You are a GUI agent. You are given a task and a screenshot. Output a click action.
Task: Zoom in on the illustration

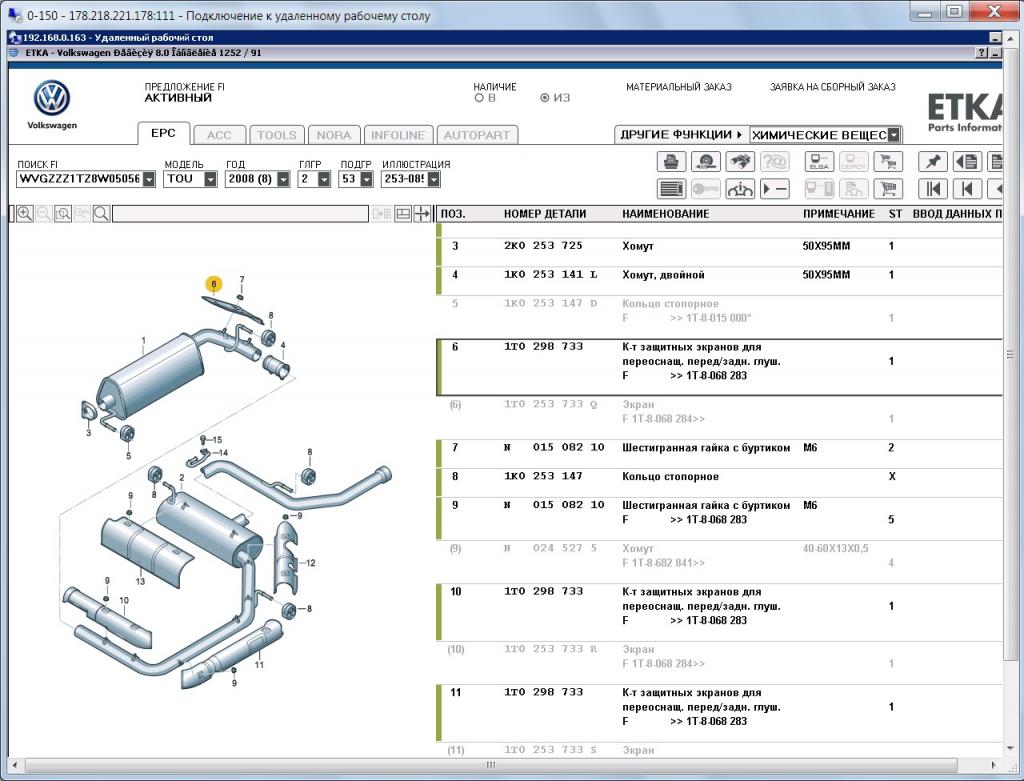(x=25, y=214)
